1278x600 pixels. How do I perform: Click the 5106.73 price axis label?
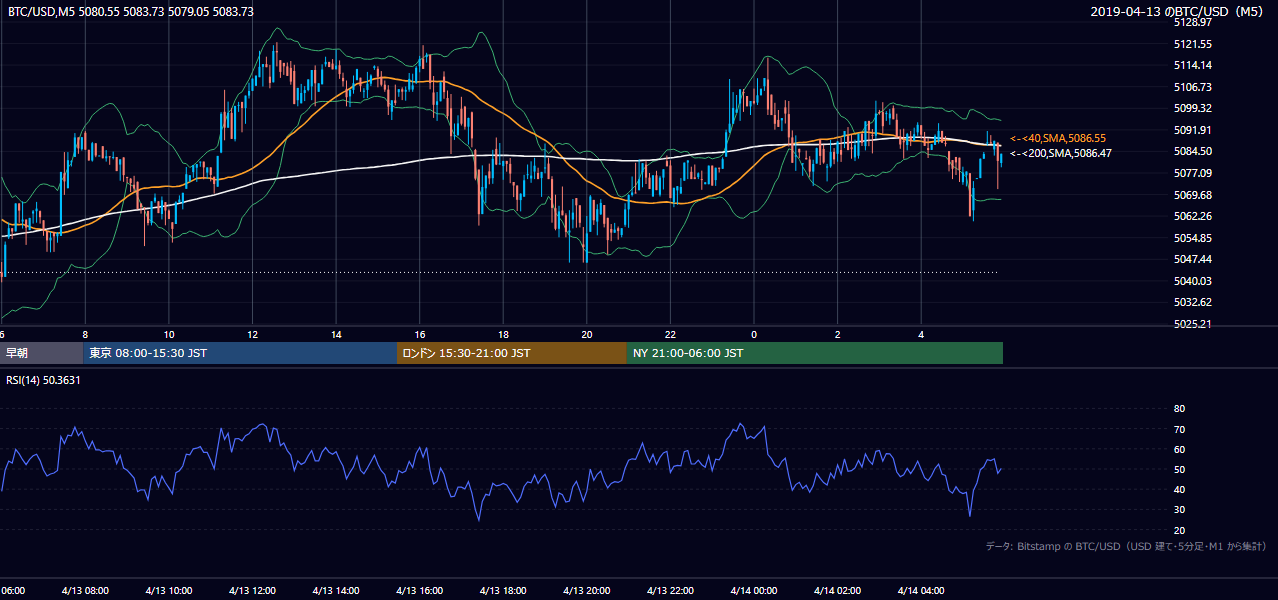tap(1194, 87)
